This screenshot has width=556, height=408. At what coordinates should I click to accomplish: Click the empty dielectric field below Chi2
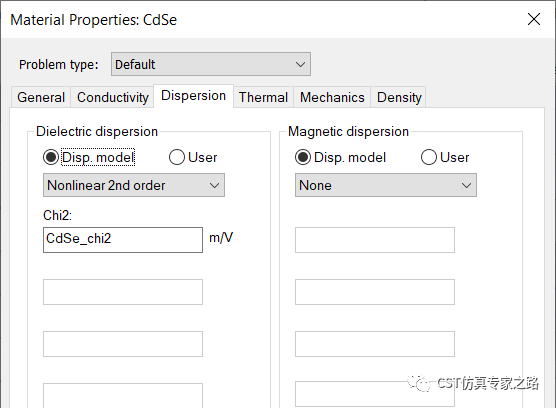click(123, 292)
